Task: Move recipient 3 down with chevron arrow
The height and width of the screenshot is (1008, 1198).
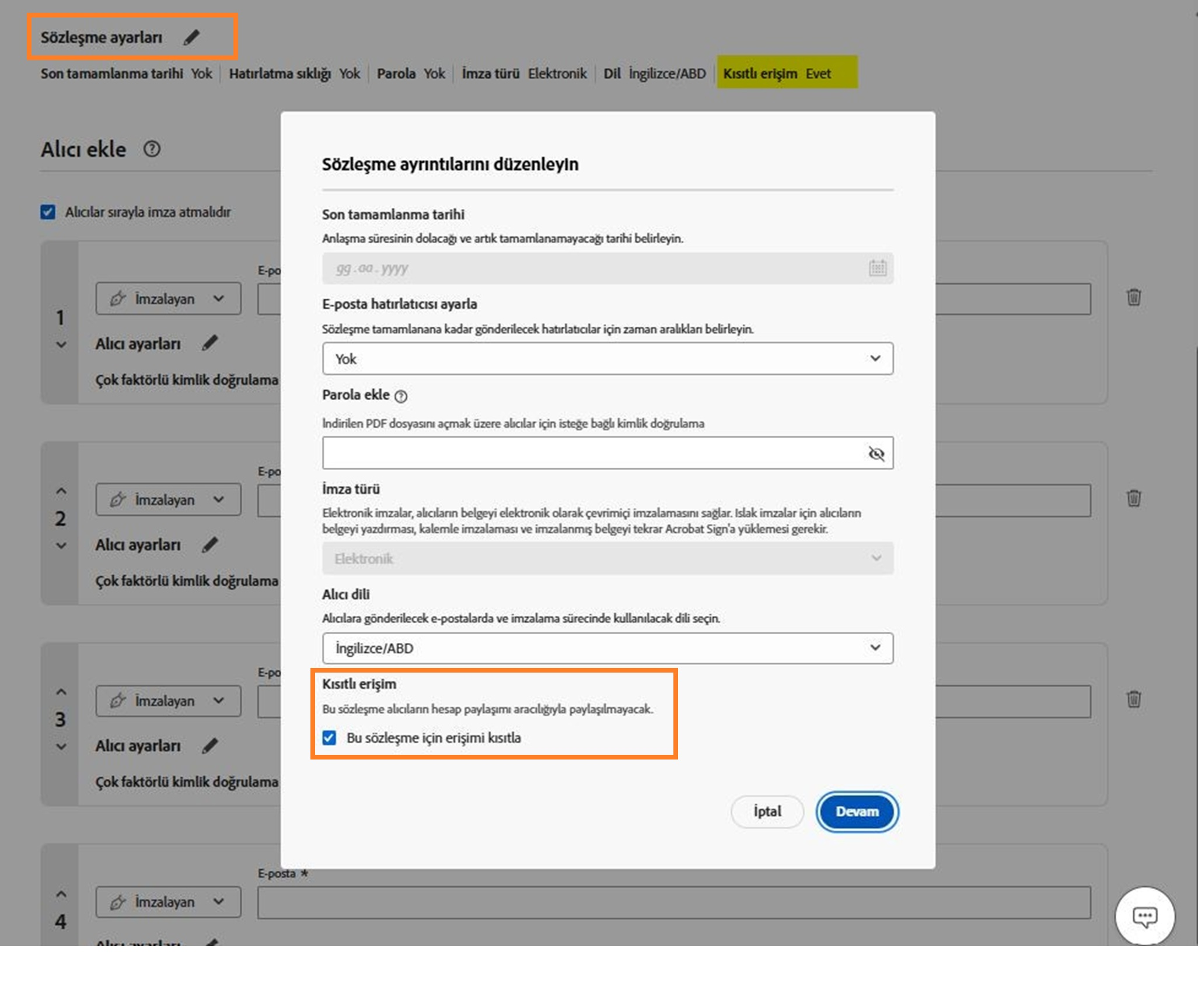Action: coord(61,747)
